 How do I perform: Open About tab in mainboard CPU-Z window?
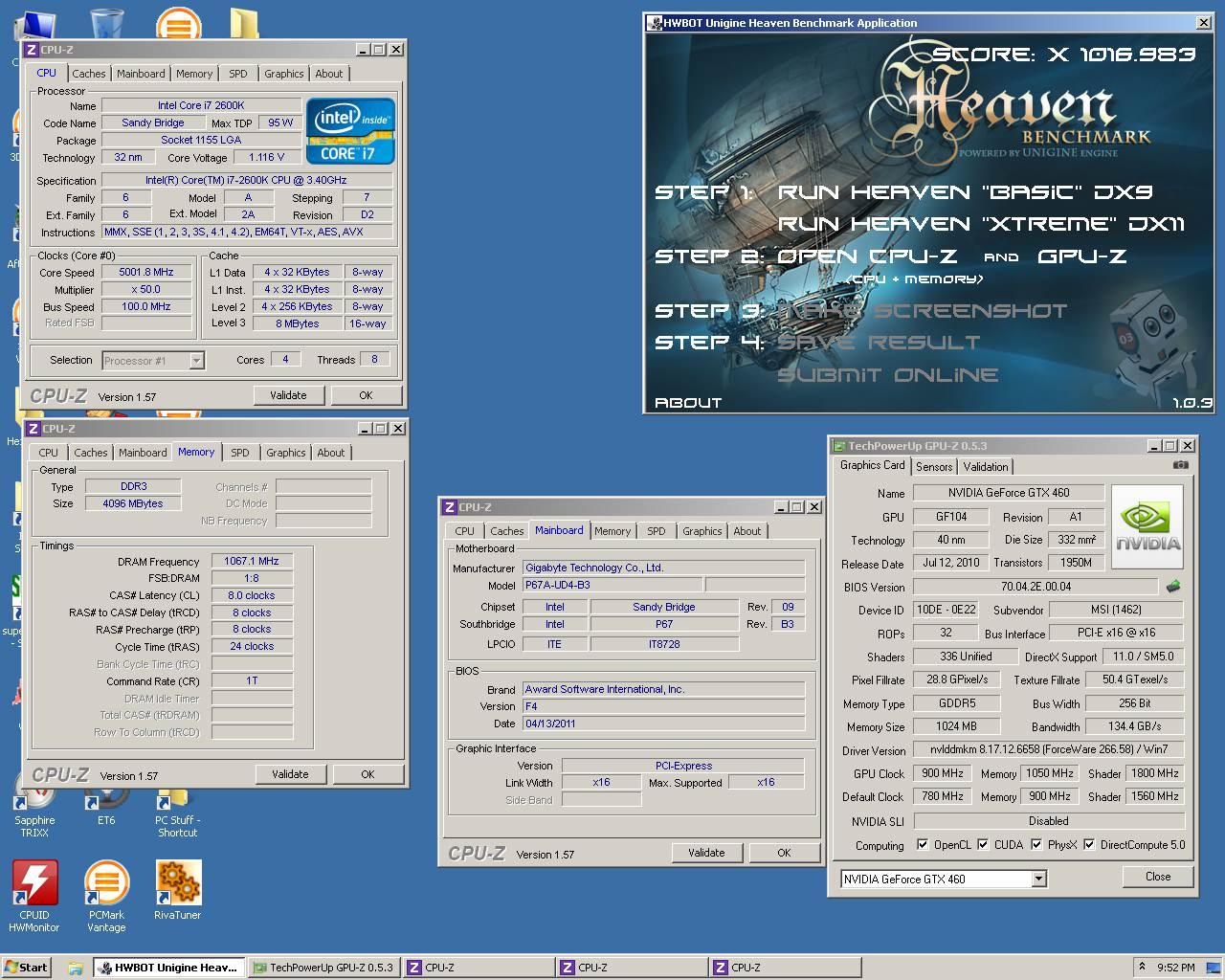tap(747, 531)
